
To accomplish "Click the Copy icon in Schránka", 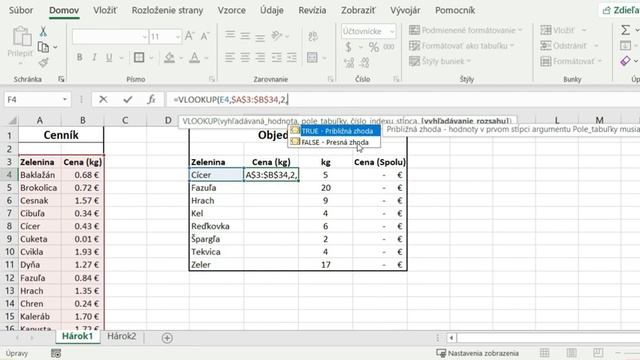I will click(x=43, y=47).
